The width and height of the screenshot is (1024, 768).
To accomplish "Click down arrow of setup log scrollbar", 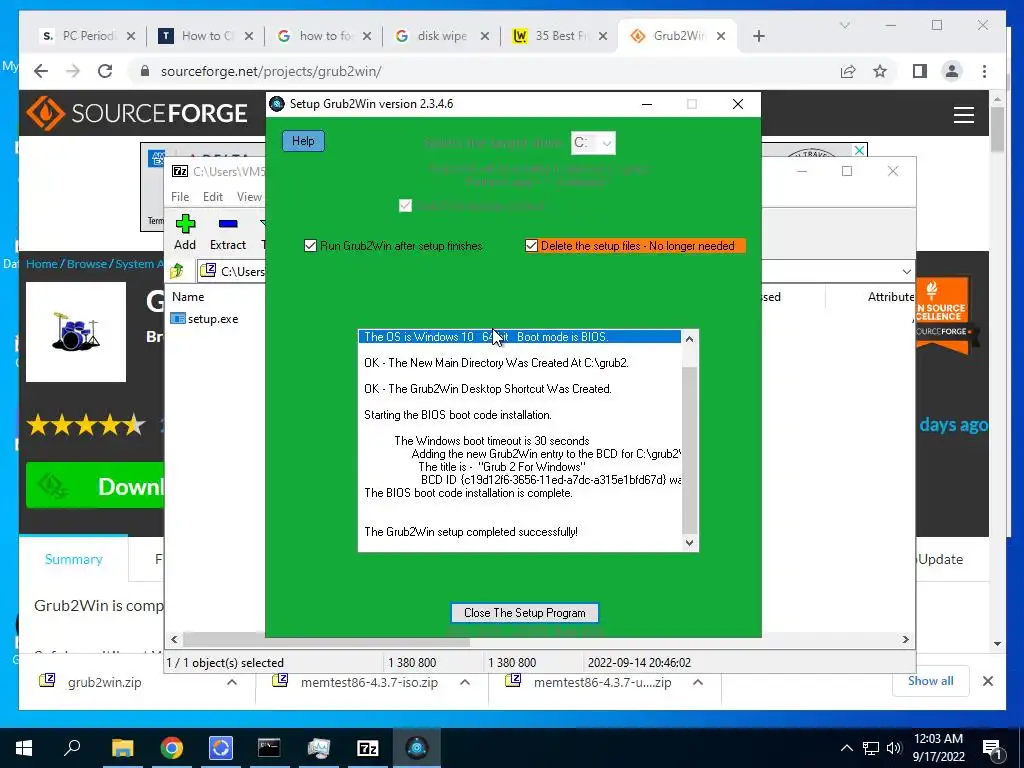I will pyautogui.click(x=689, y=542).
